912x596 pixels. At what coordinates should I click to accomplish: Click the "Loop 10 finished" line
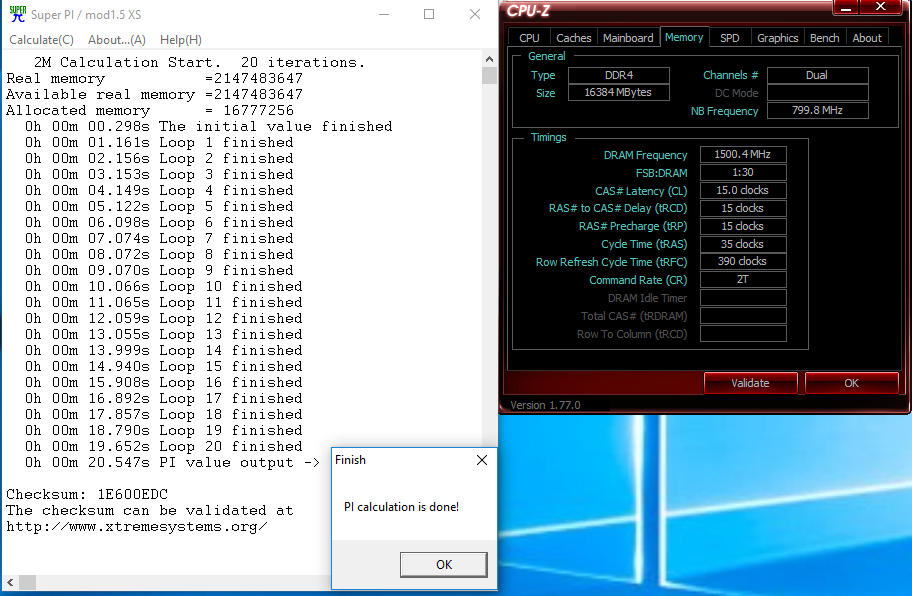(163, 287)
